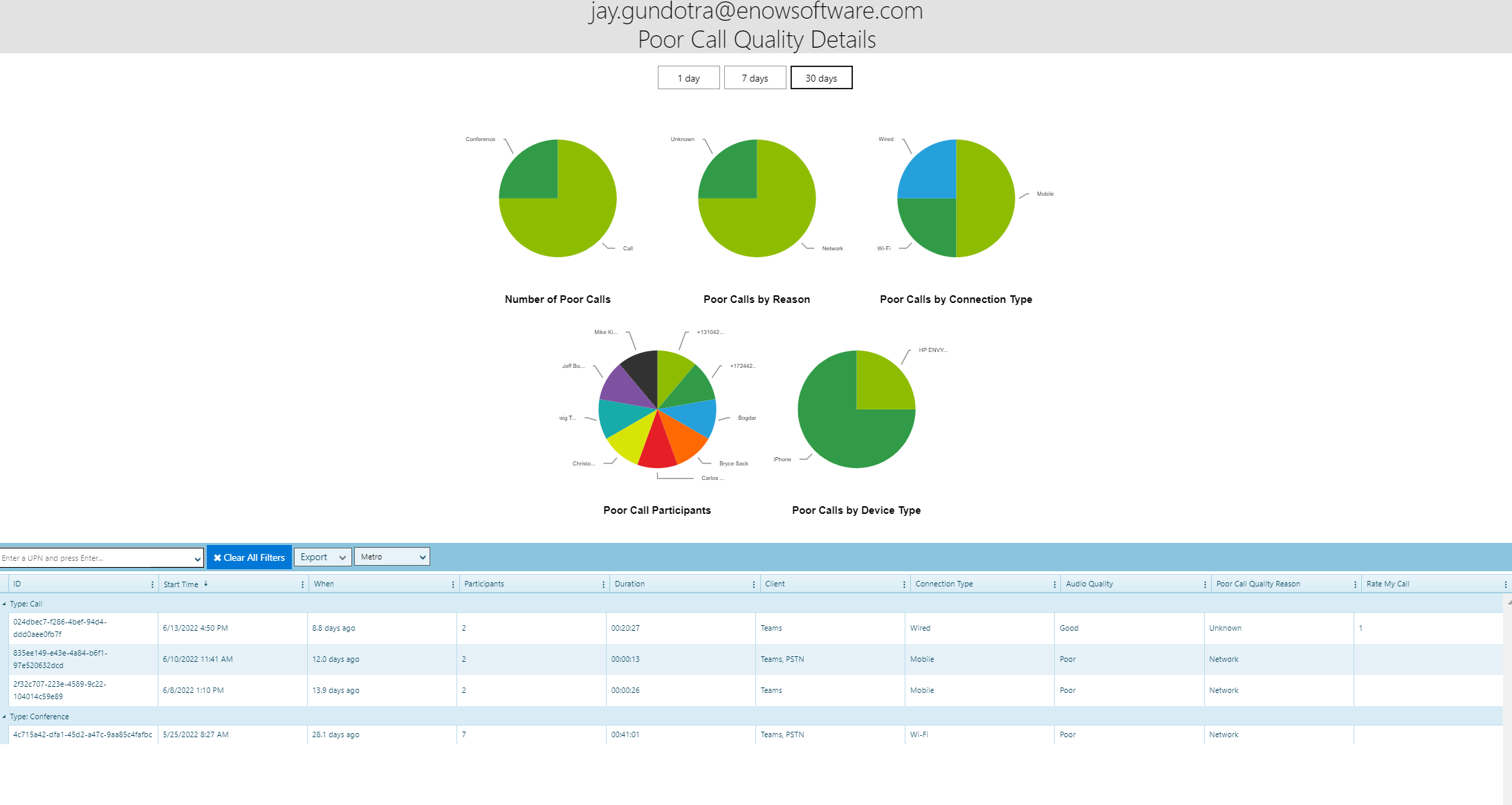
Task: Open the Export dropdown
Action: click(322, 557)
